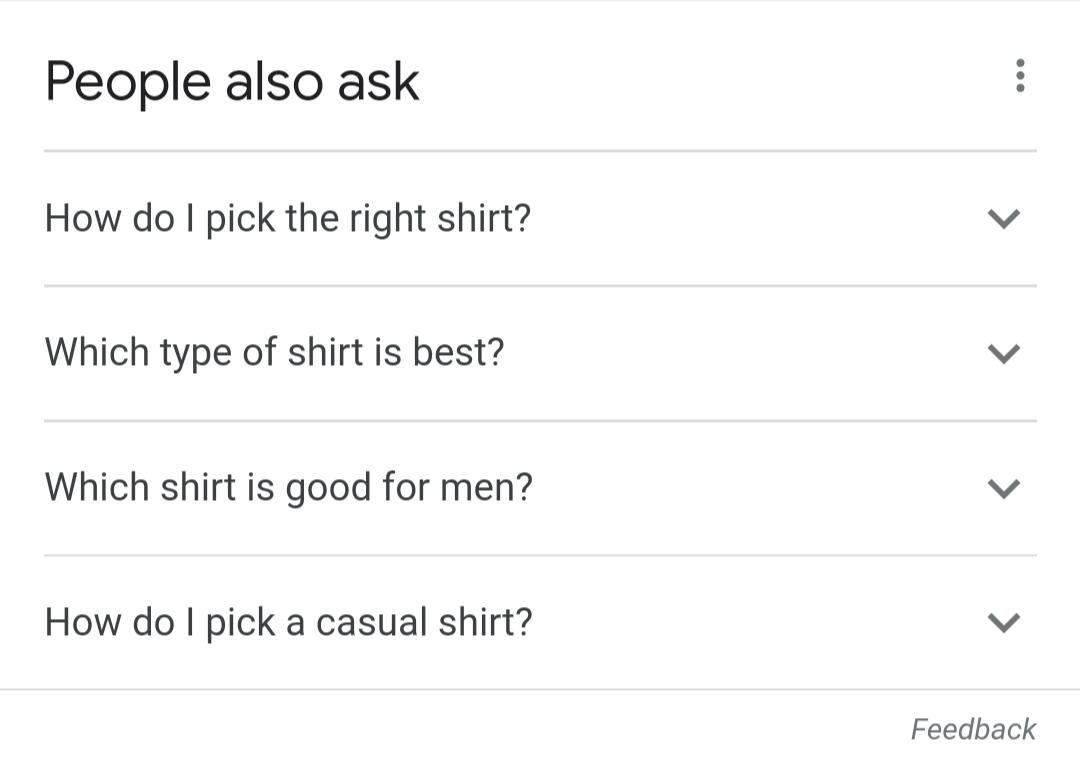Screen dimensions: 1080x767
Task: Tap the Feedback link
Action: (973, 729)
